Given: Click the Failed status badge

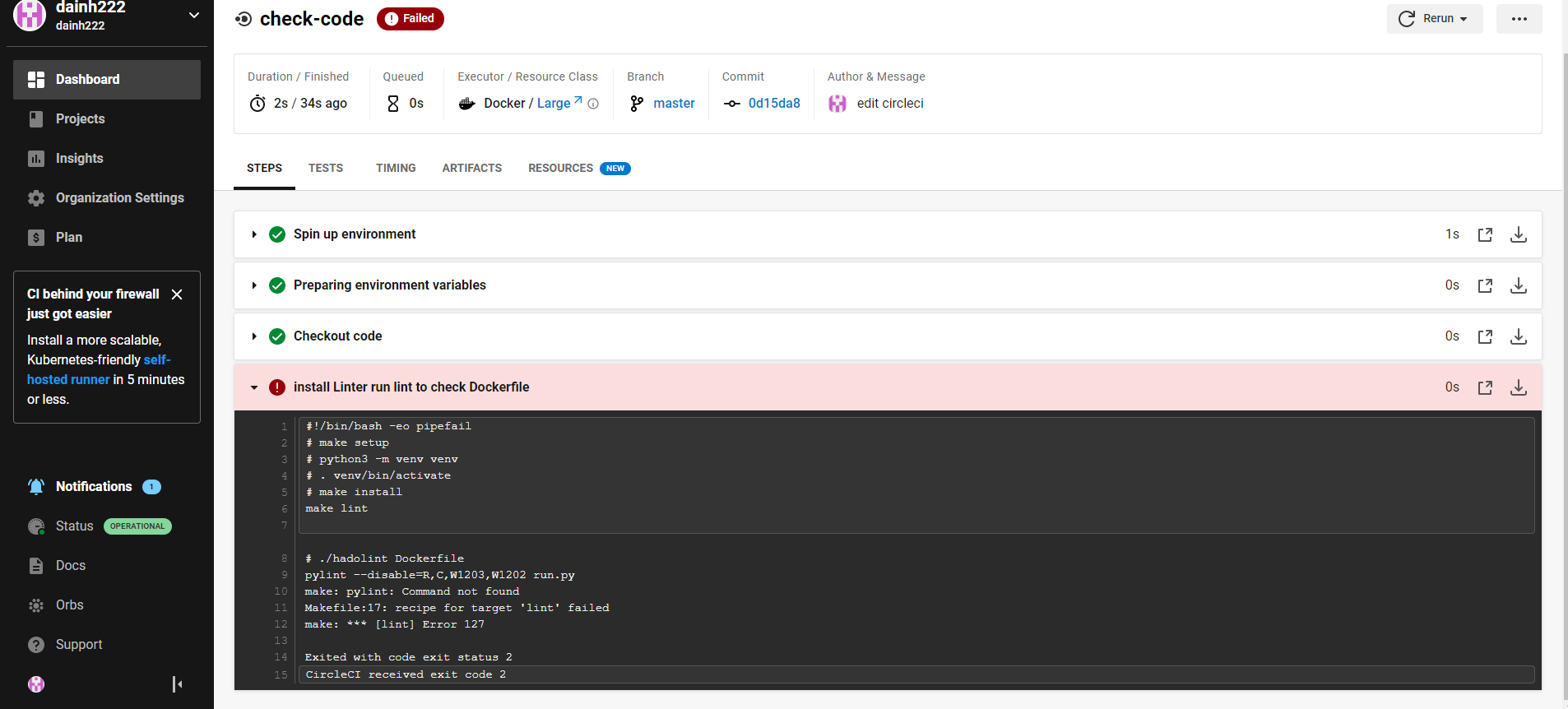Looking at the screenshot, I should point(411,19).
